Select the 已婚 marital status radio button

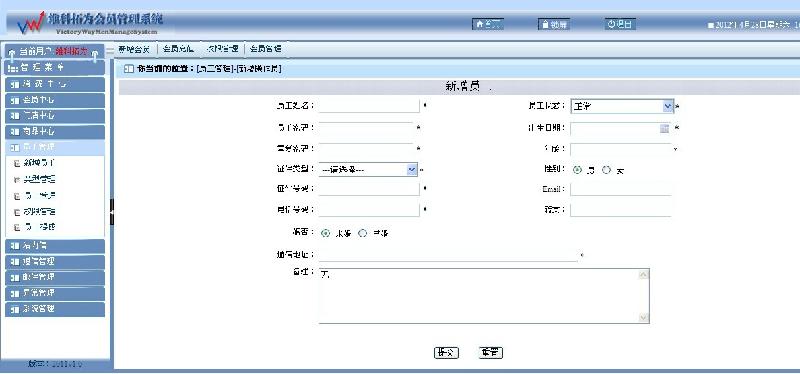tap(363, 233)
